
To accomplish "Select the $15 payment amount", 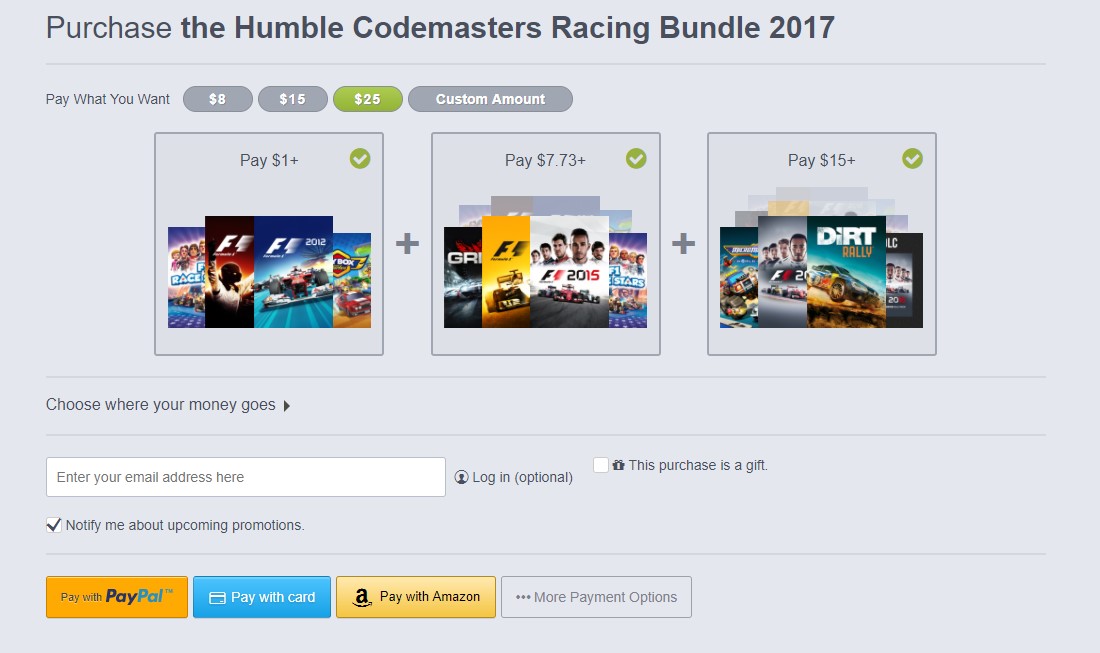I will (x=293, y=99).
